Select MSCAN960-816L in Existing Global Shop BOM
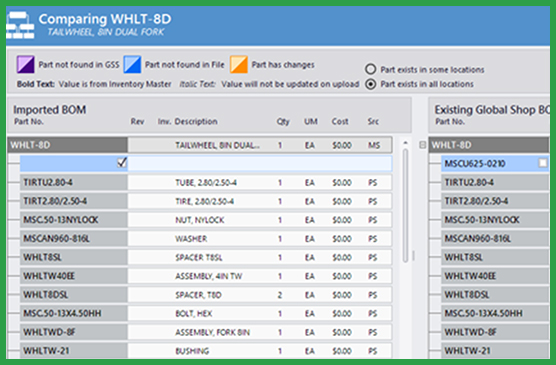The width and height of the screenshot is (556, 365). 495,238
